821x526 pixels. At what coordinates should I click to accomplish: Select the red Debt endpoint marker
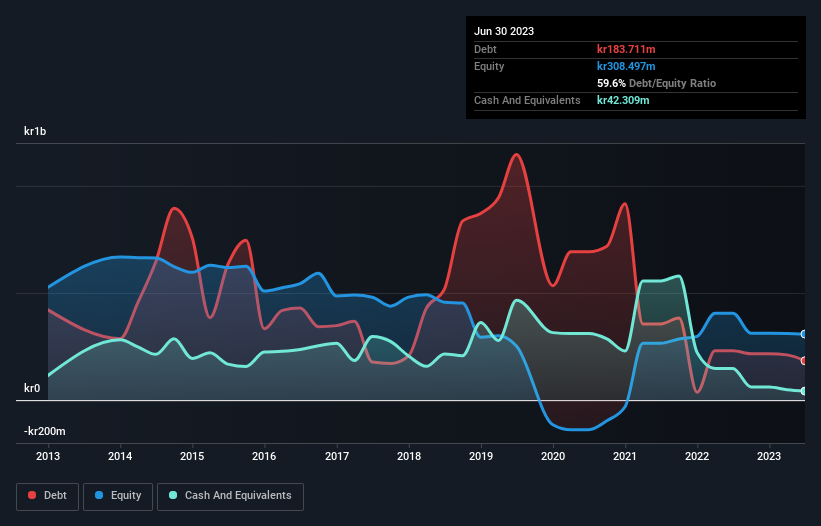804,361
